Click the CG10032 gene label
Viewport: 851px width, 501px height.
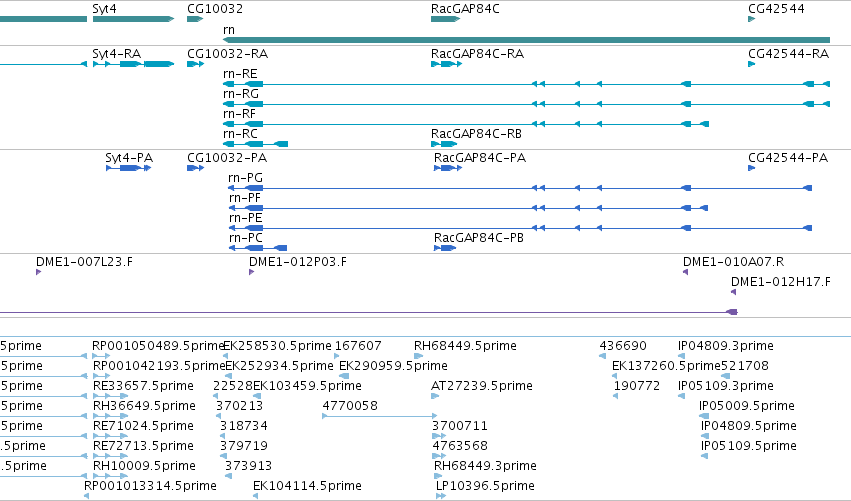point(215,9)
